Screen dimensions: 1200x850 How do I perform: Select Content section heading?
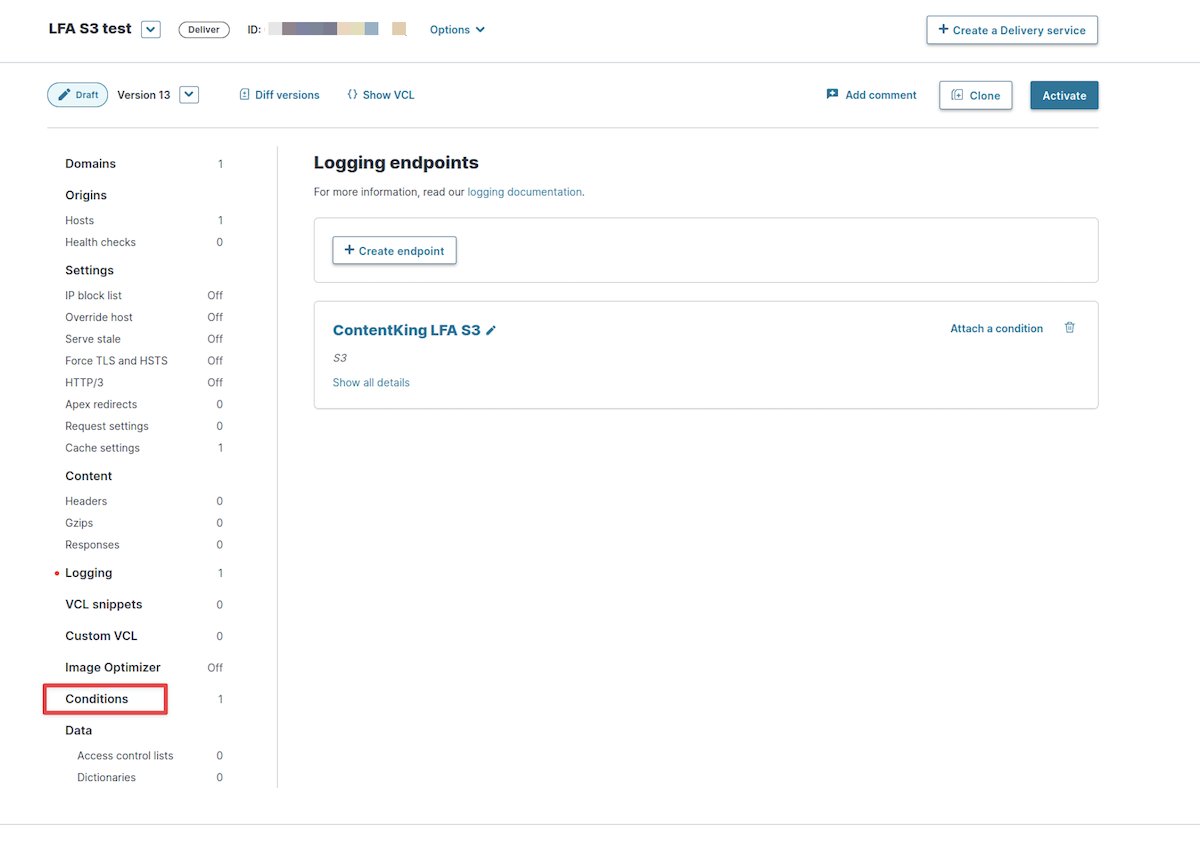[x=88, y=476]
